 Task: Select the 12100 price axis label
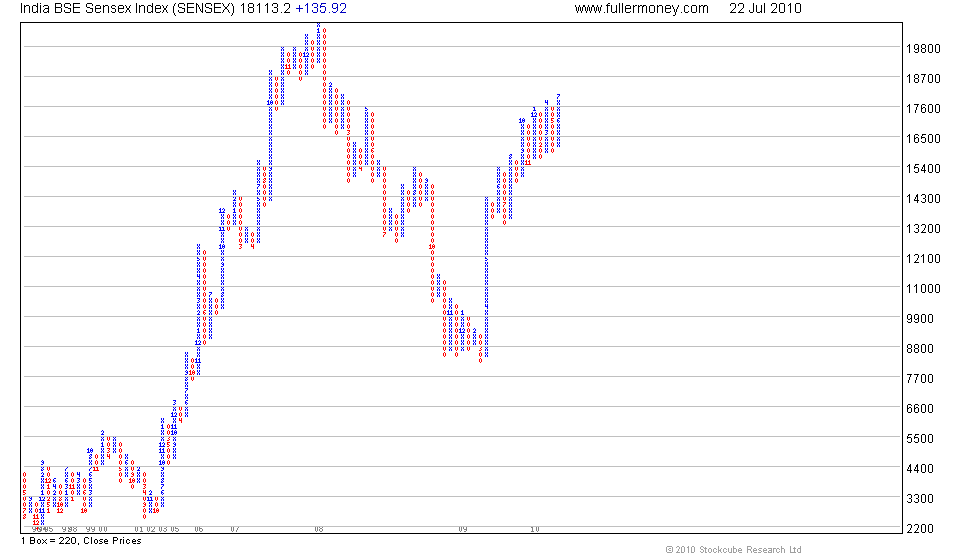click(923, 259)
